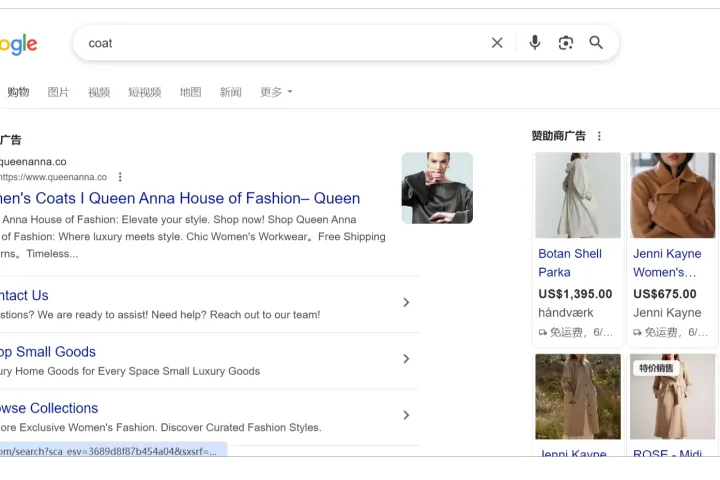The height and width of the screenshot is (480, 720).
Task: Click the US$1,395.00 price
Action: (575, 294)
